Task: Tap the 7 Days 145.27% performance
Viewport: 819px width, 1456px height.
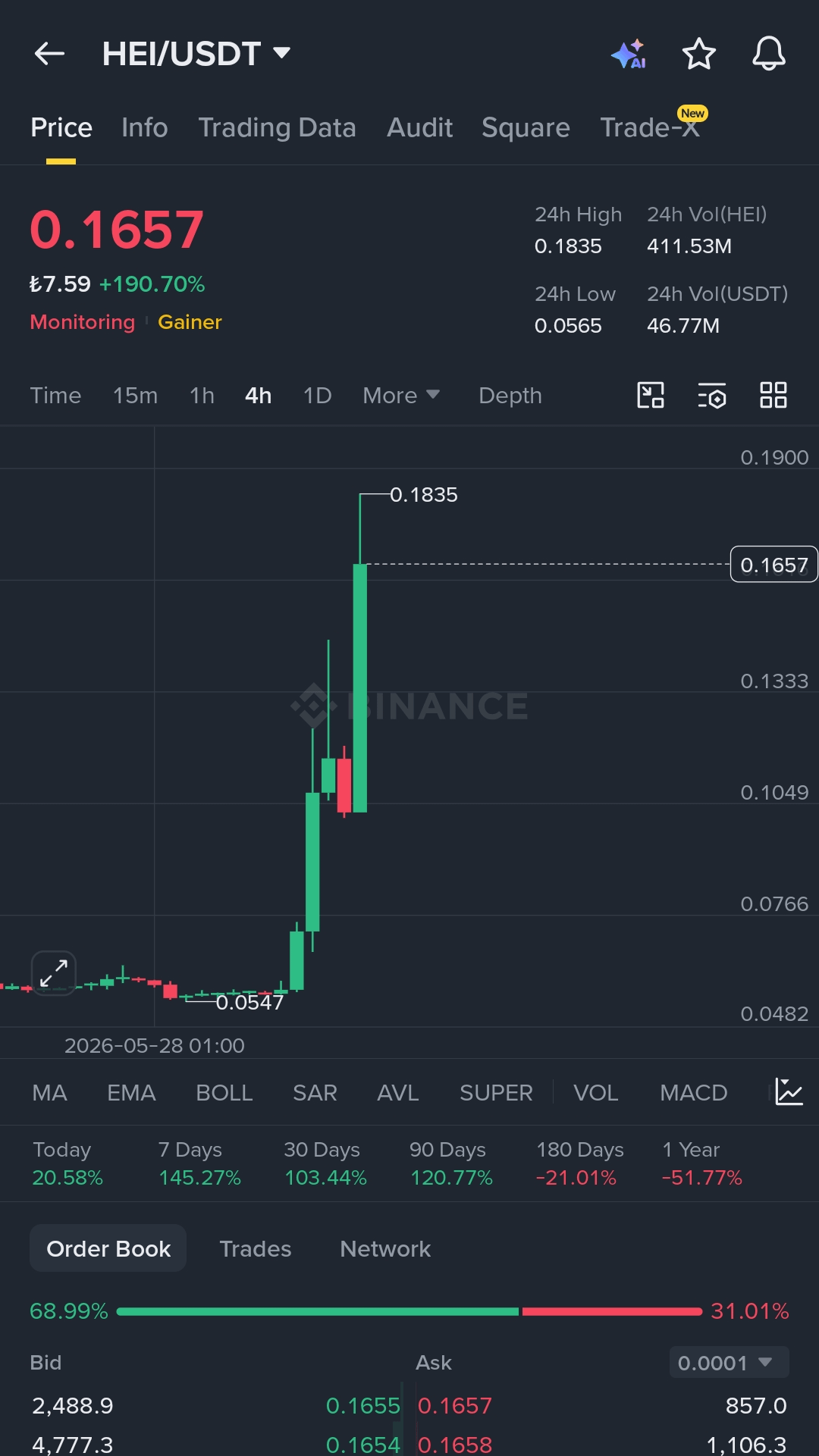Action: point(199,1163)
